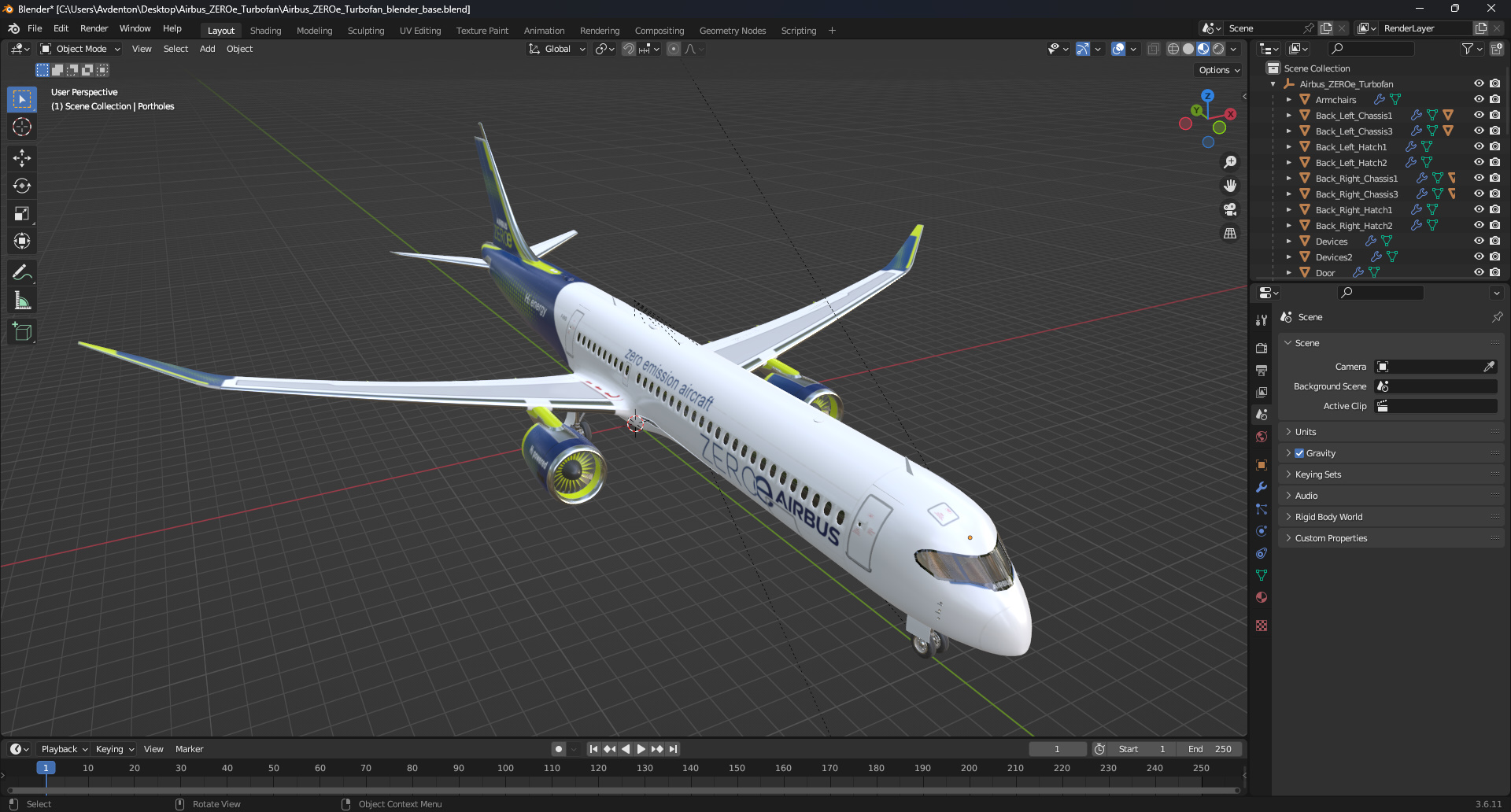This screenshot has width=1511, height=812.
Task: Click the Z axis on navigation gizmo
Action: (x=1207, y=95)
